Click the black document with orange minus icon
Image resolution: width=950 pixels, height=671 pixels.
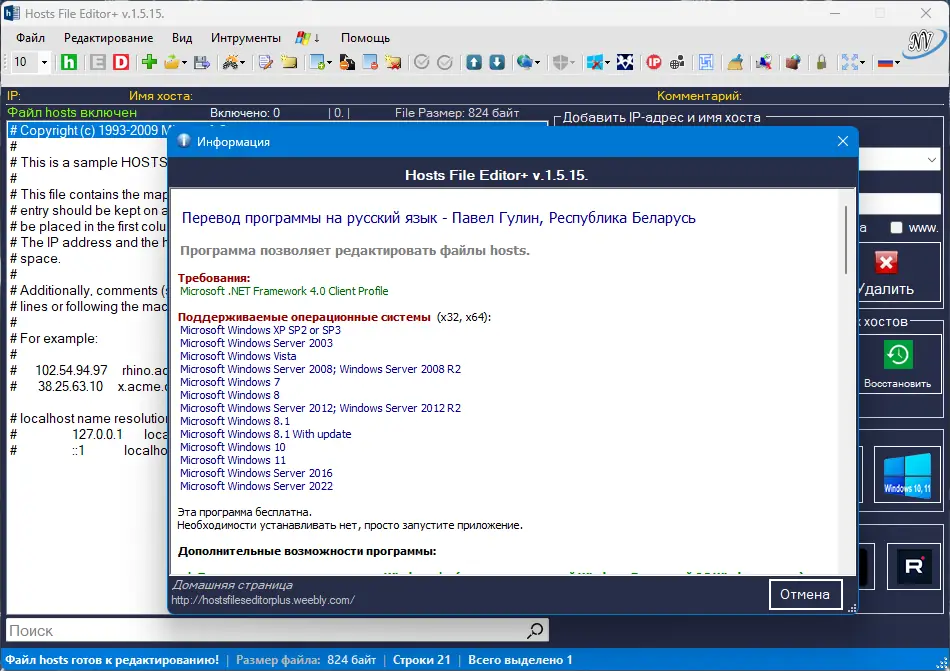(x=347, y=62)
